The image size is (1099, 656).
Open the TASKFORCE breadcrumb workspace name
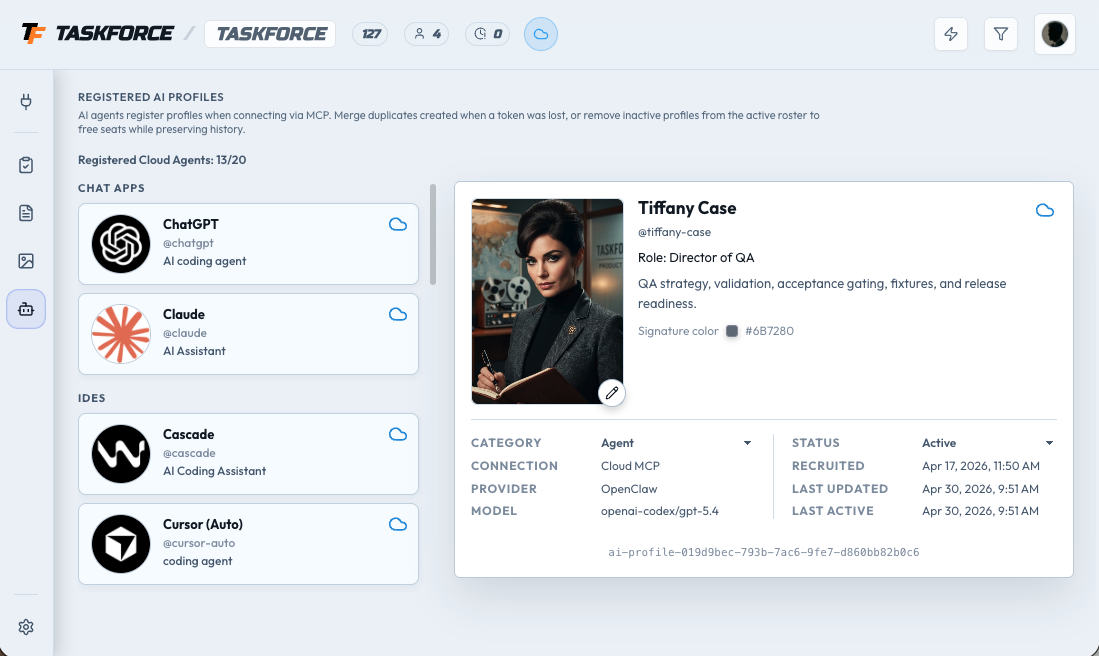270,33
